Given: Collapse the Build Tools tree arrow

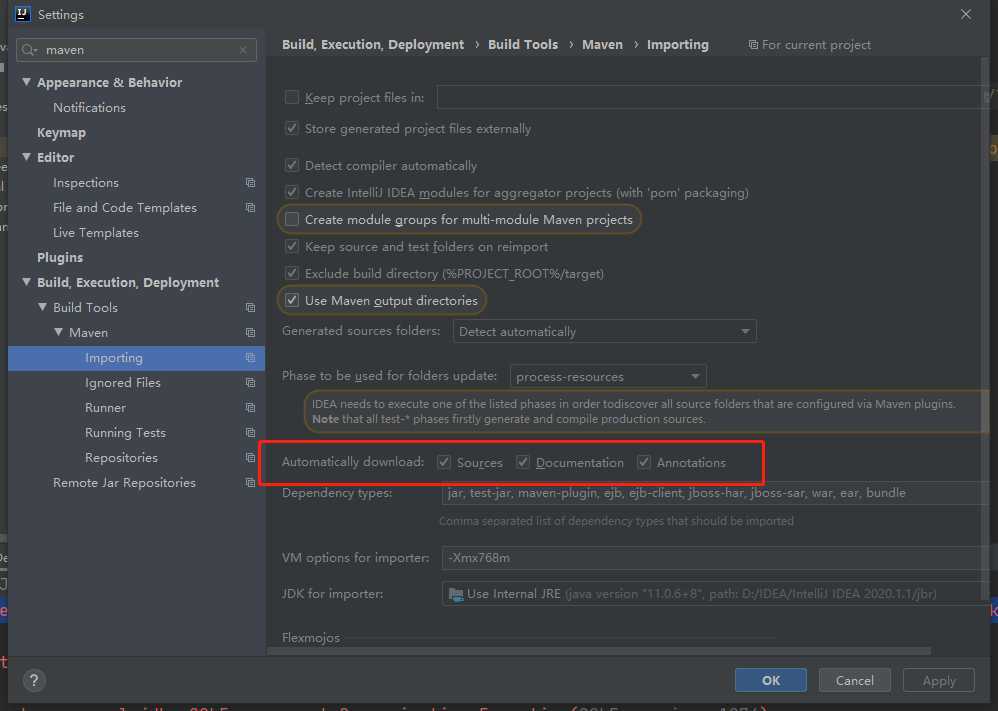Looking at the screenshot, I should [42, 307].
